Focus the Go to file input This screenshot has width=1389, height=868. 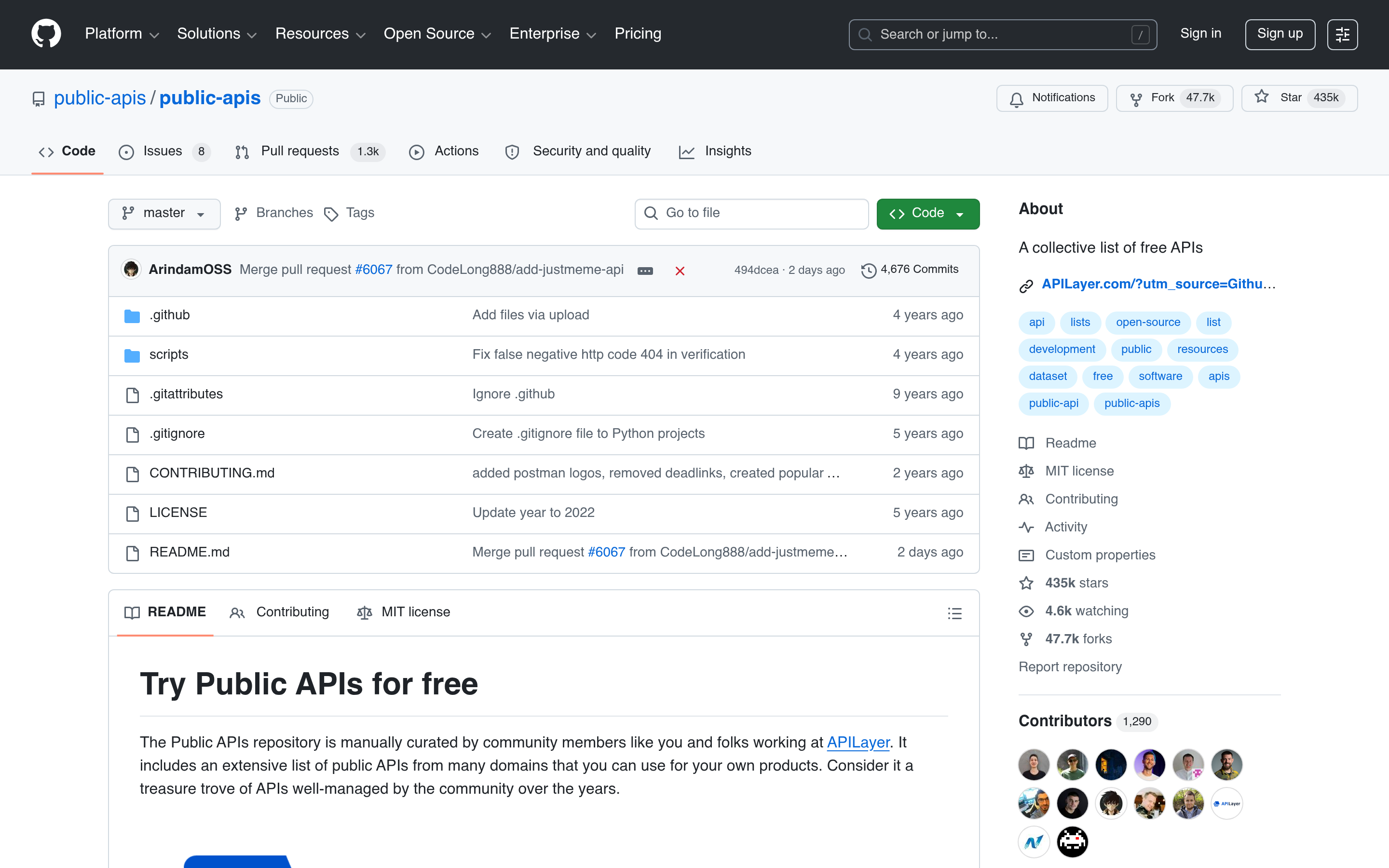pos(751,214)
